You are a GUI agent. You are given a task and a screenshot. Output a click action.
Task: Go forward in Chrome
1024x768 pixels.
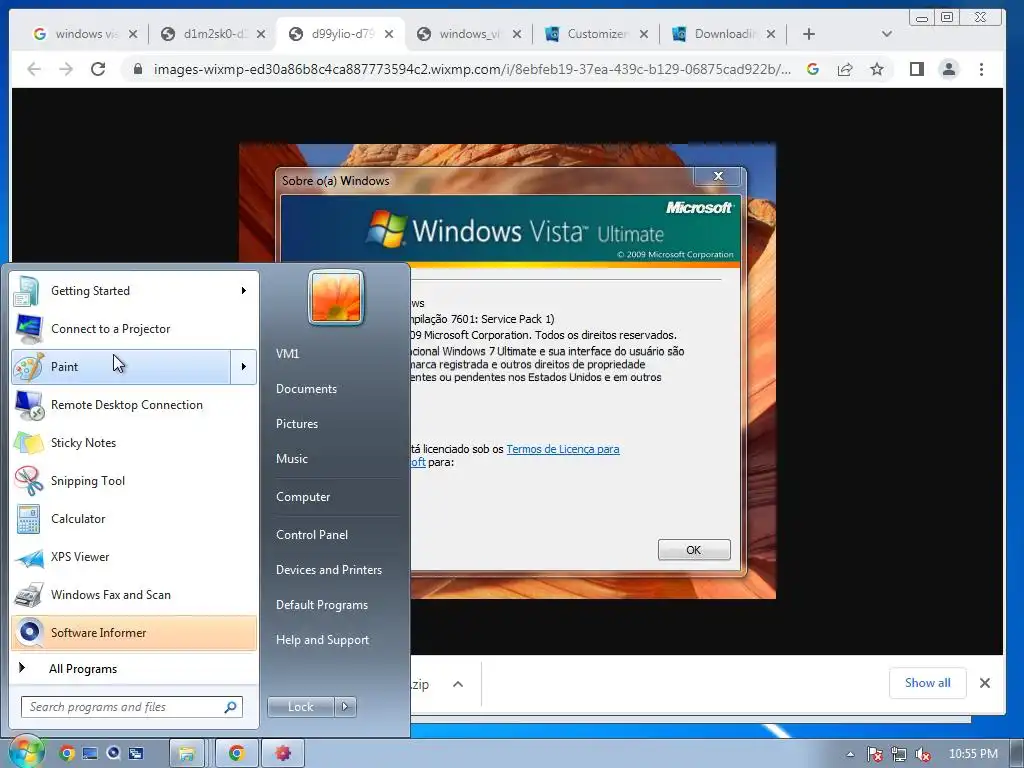66,69
